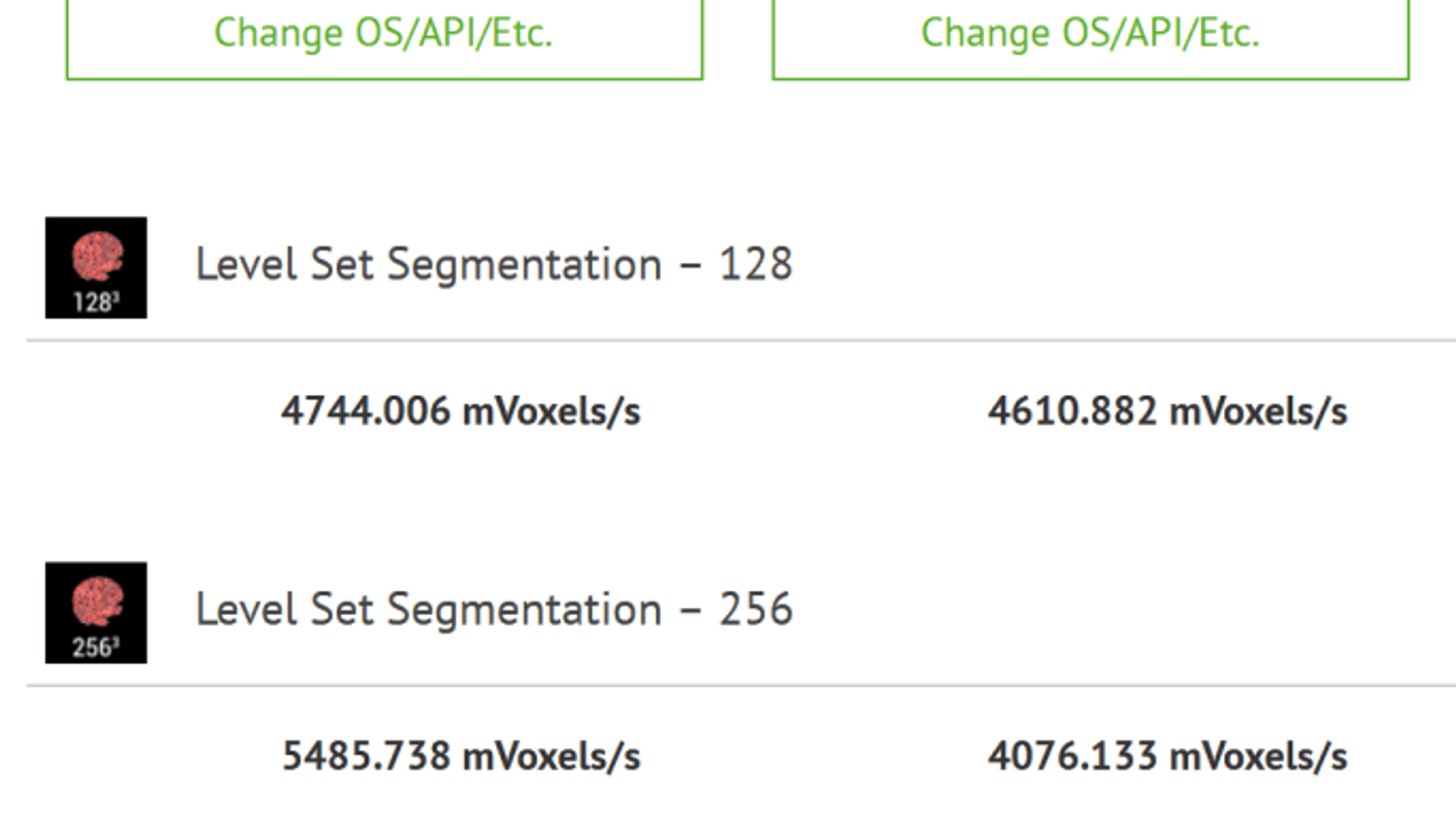Screen dimensions: 1456x819
Task: Click the left Change OS/API/Etc. button
Action: click(384, 35)
